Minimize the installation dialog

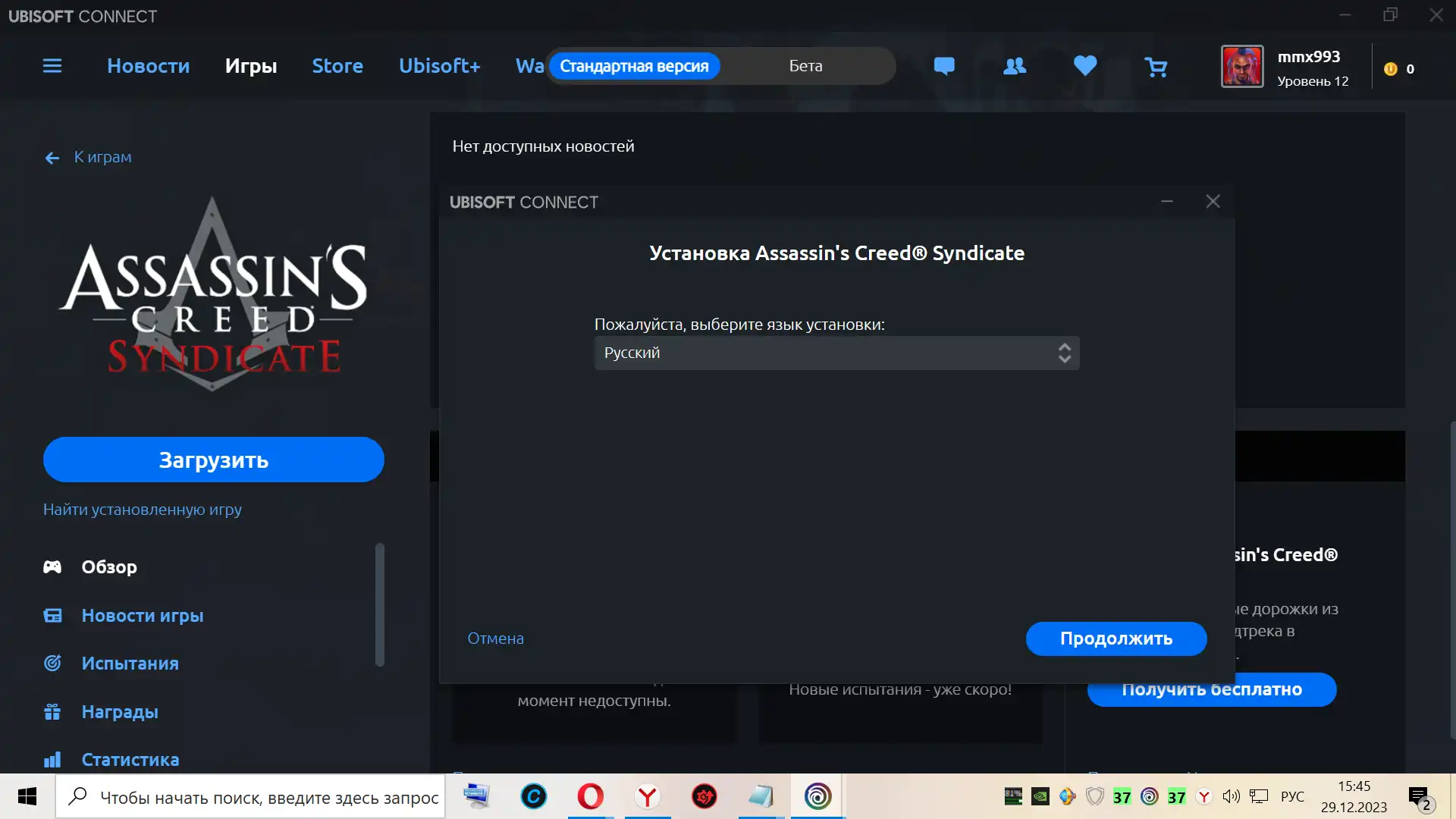tap(1167, 201)
